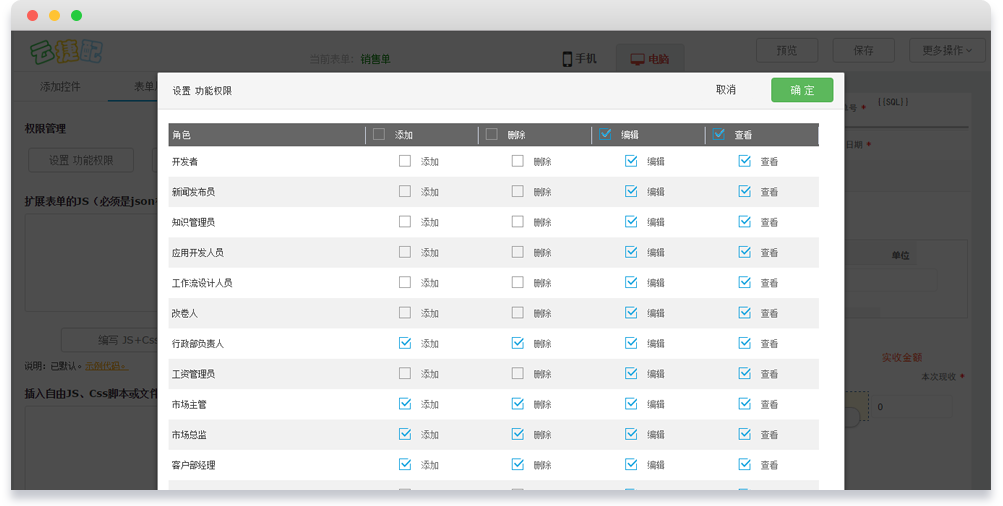Screen dimensions: 1003x506
Task: Click the green macOS maximize dot
Action: (77, 16)
